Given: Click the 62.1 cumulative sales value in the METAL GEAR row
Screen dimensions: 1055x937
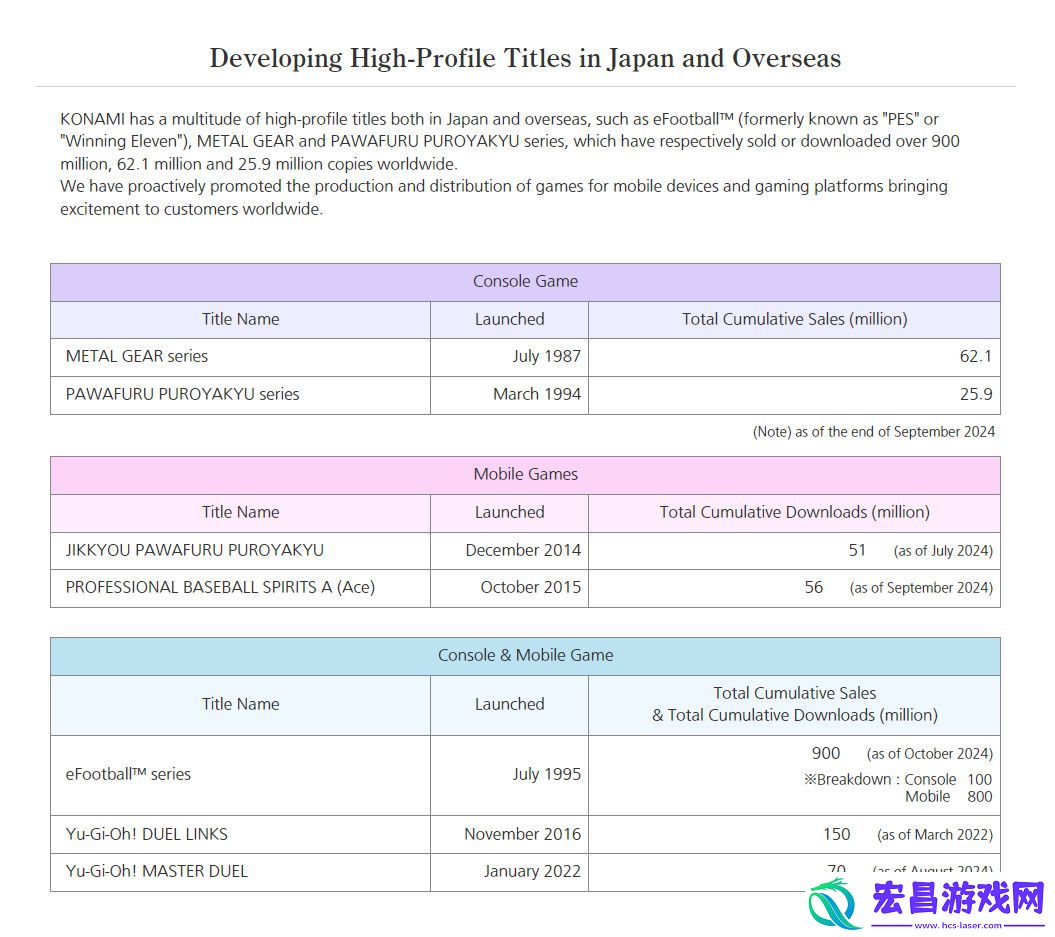Looking at the screenshot, I should tap(976, 357).
